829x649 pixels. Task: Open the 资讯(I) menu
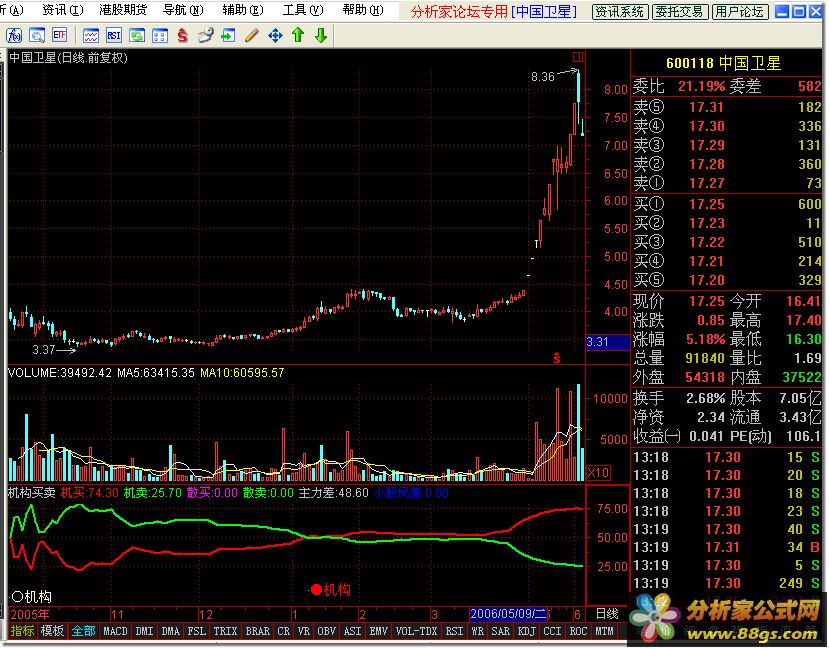click(x=62, y=10)
